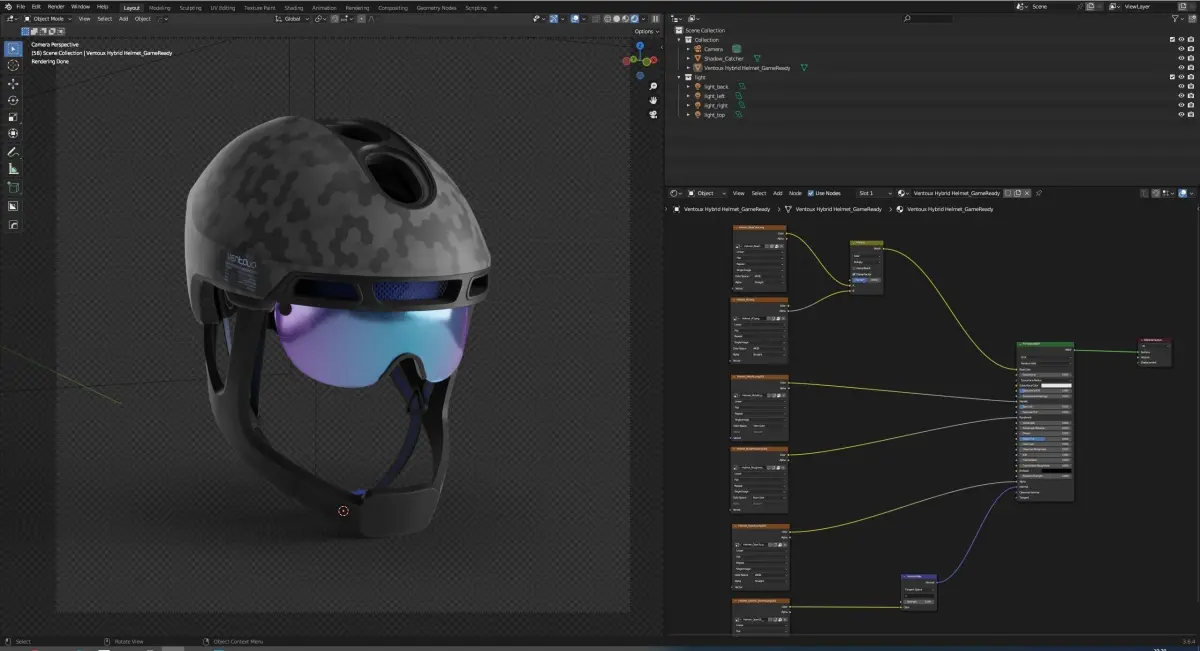Select the Measure tool
The width and height of the screenshot is (1200, 651).
coord(13,169)
